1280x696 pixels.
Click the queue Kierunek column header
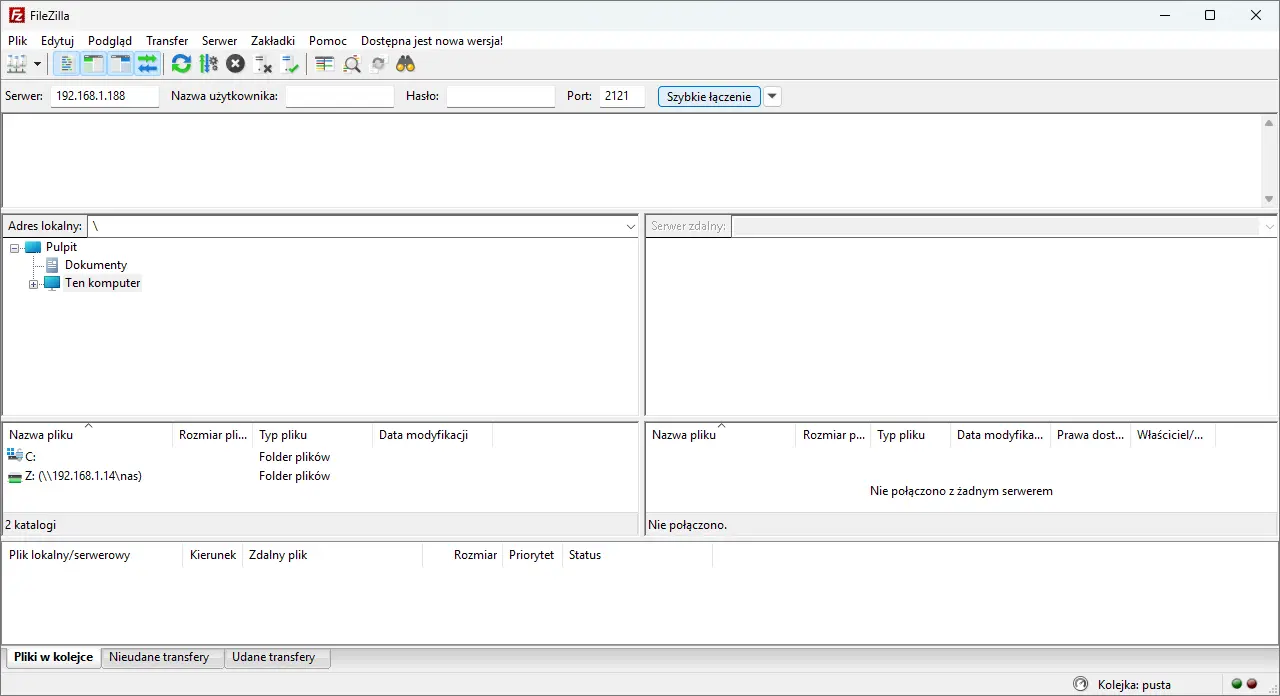point(212,555)
